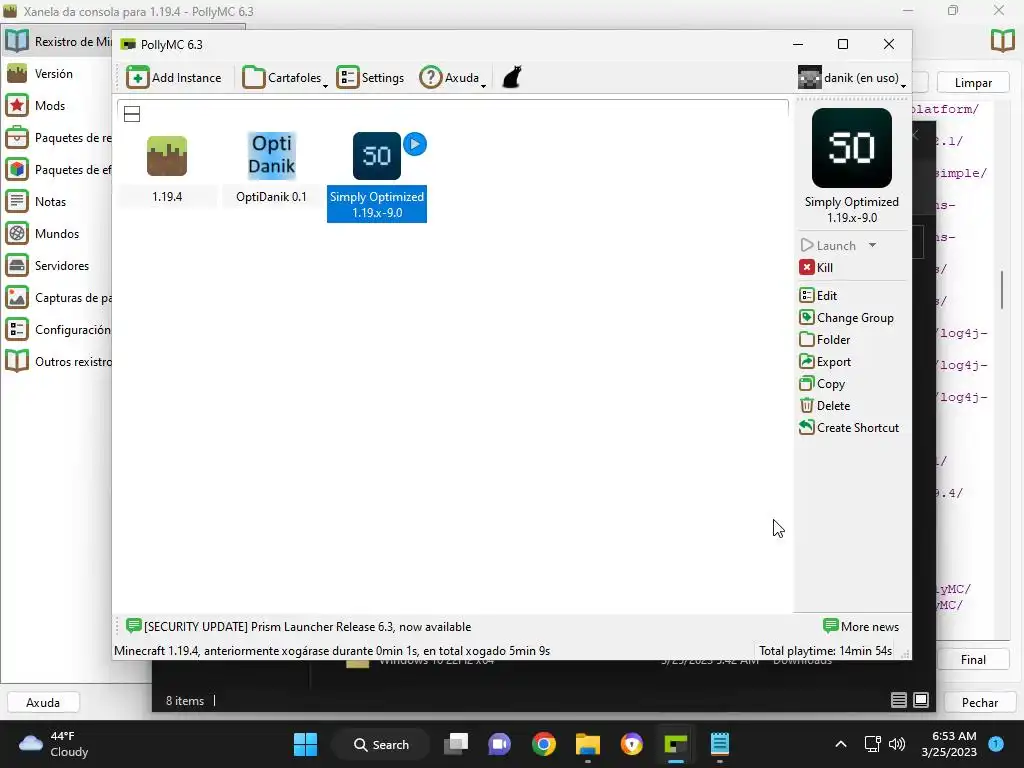Image resolution: width=1024 pixels, height=768 pixels.
Task: Click the Minecraft 1.19.4 playtime status text
Action: [332, 651]
